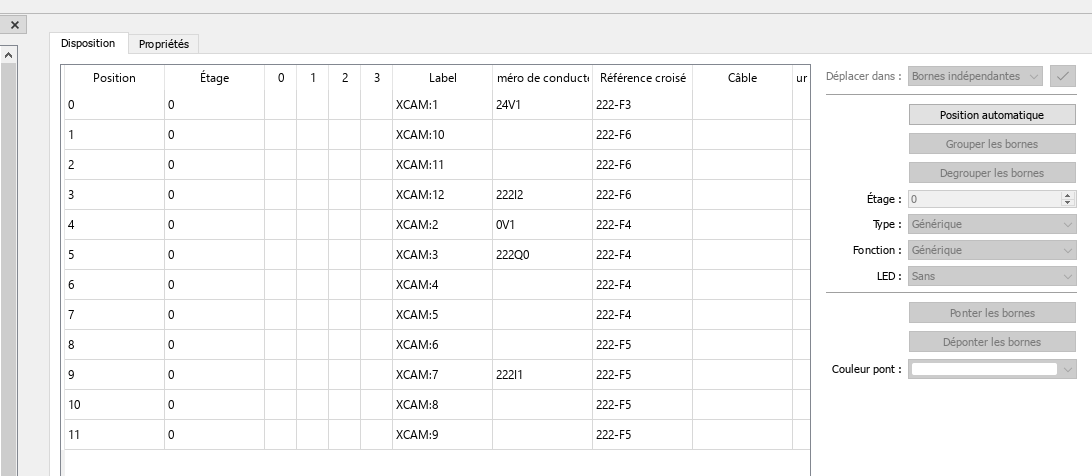Click the Étage spinner arrows
This screenshot has width=1092, height=476.
click(x=1068, y=199)
